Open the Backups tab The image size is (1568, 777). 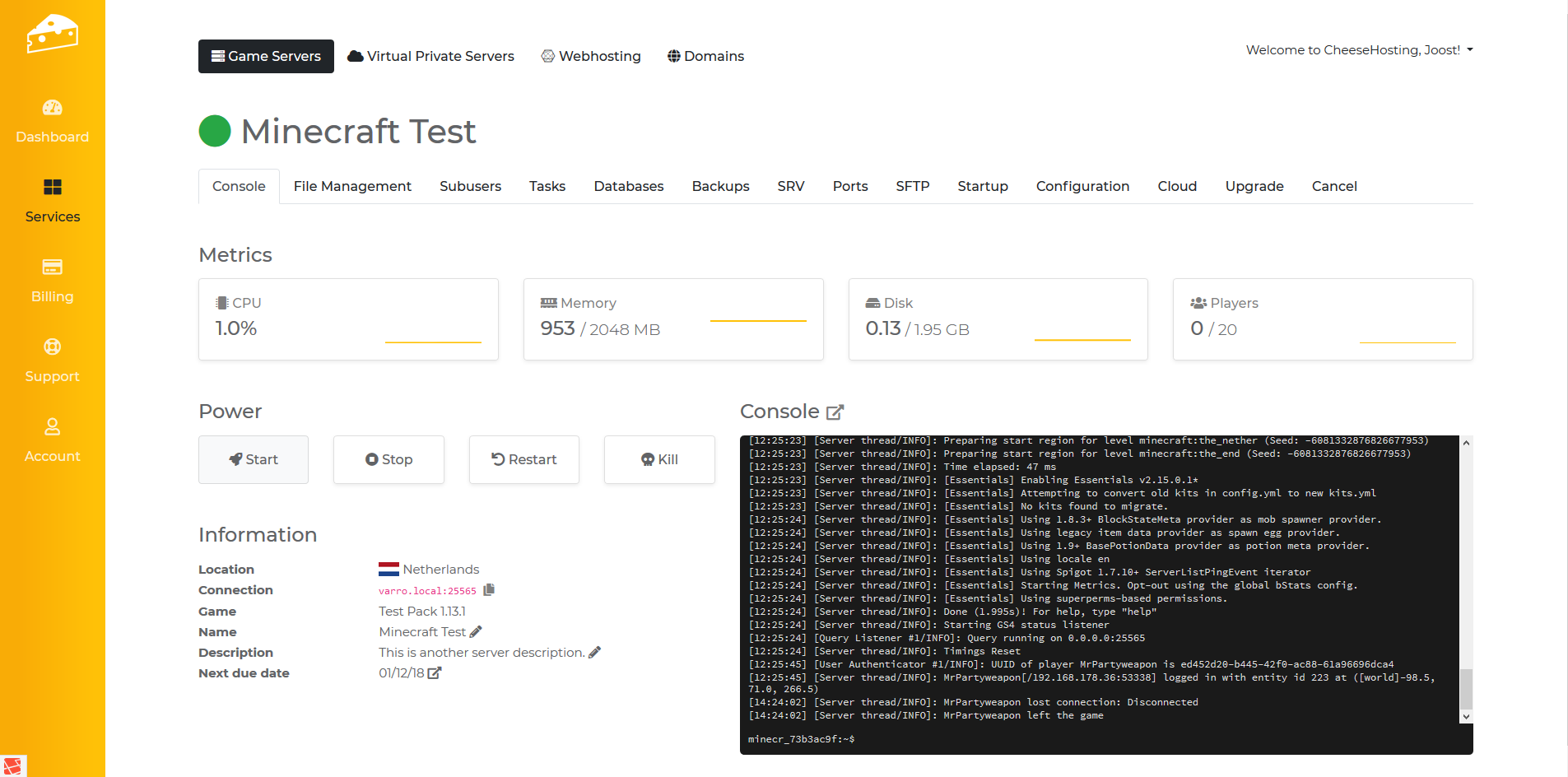pos(720,187)
